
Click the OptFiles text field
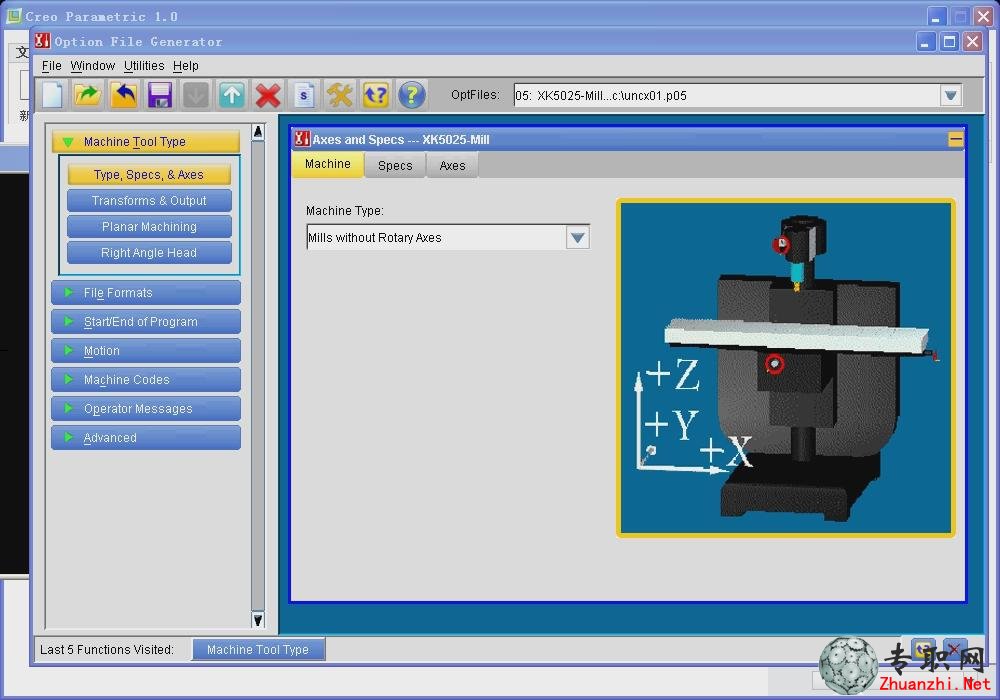point(726,96)
